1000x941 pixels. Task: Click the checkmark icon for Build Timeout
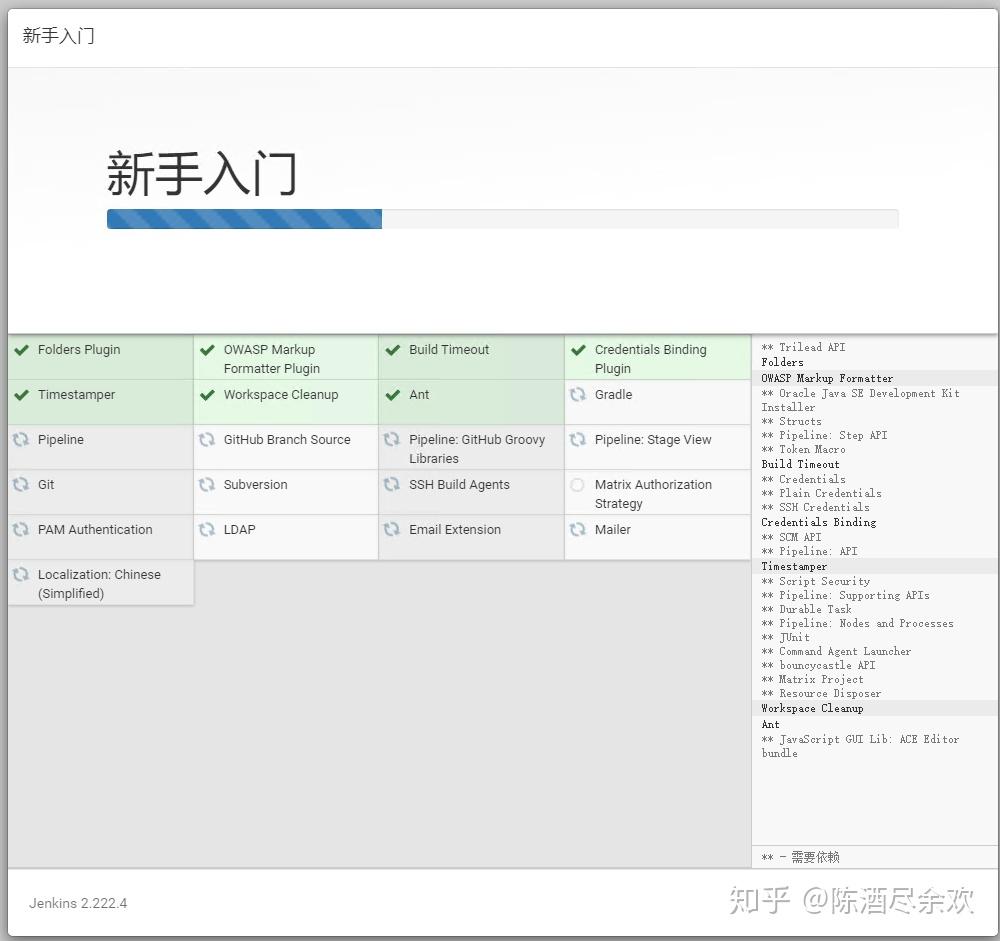tap(391, 350)
